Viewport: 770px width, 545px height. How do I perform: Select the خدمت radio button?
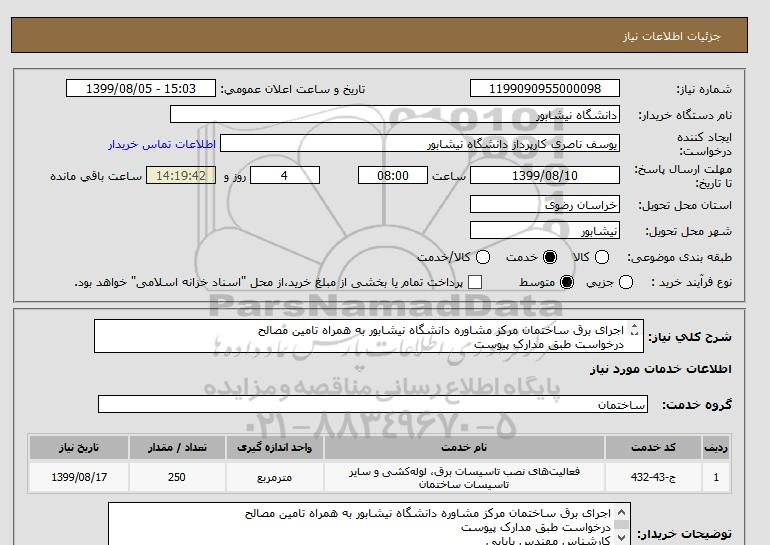(550, 257)
